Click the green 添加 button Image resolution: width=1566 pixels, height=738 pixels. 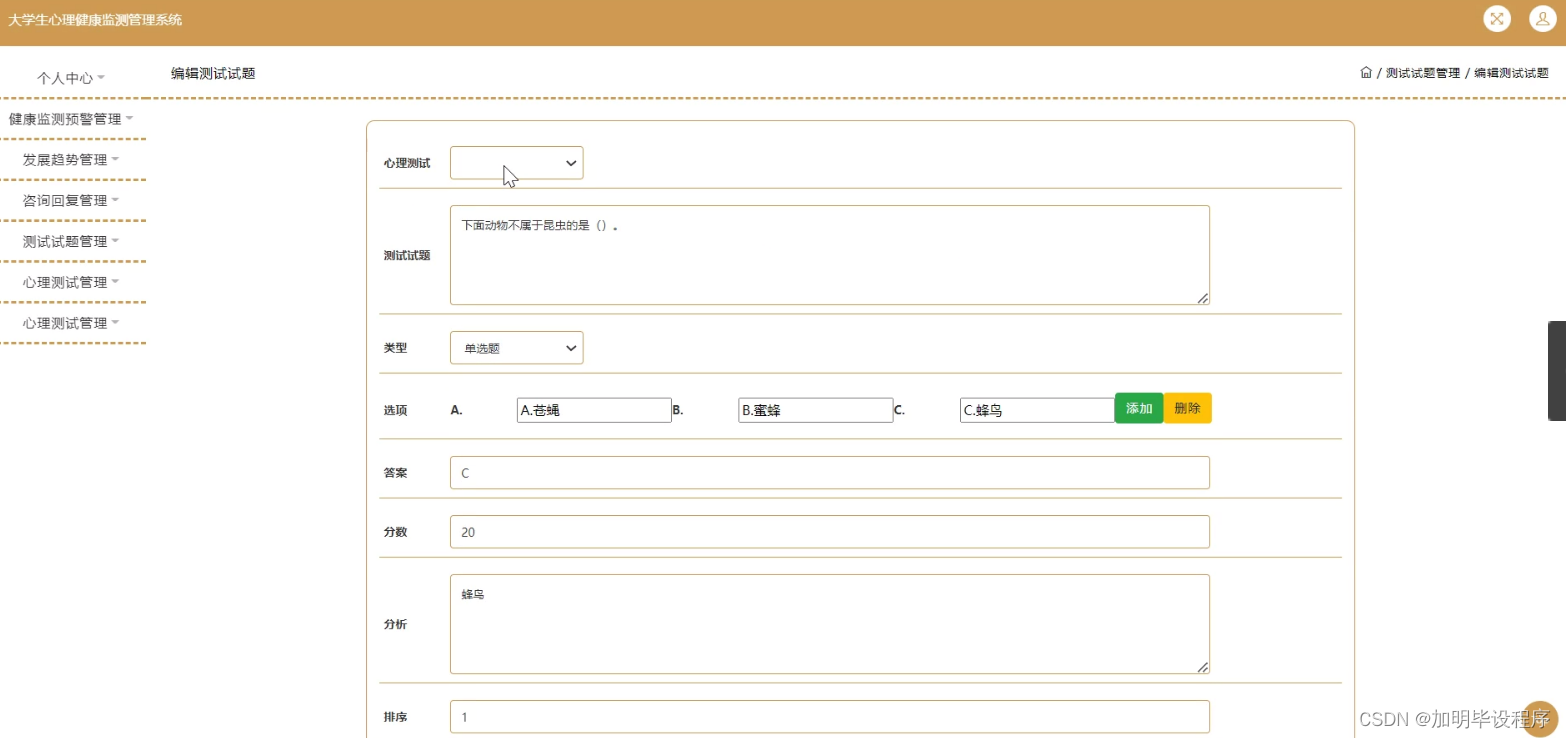coord(1138,408)
